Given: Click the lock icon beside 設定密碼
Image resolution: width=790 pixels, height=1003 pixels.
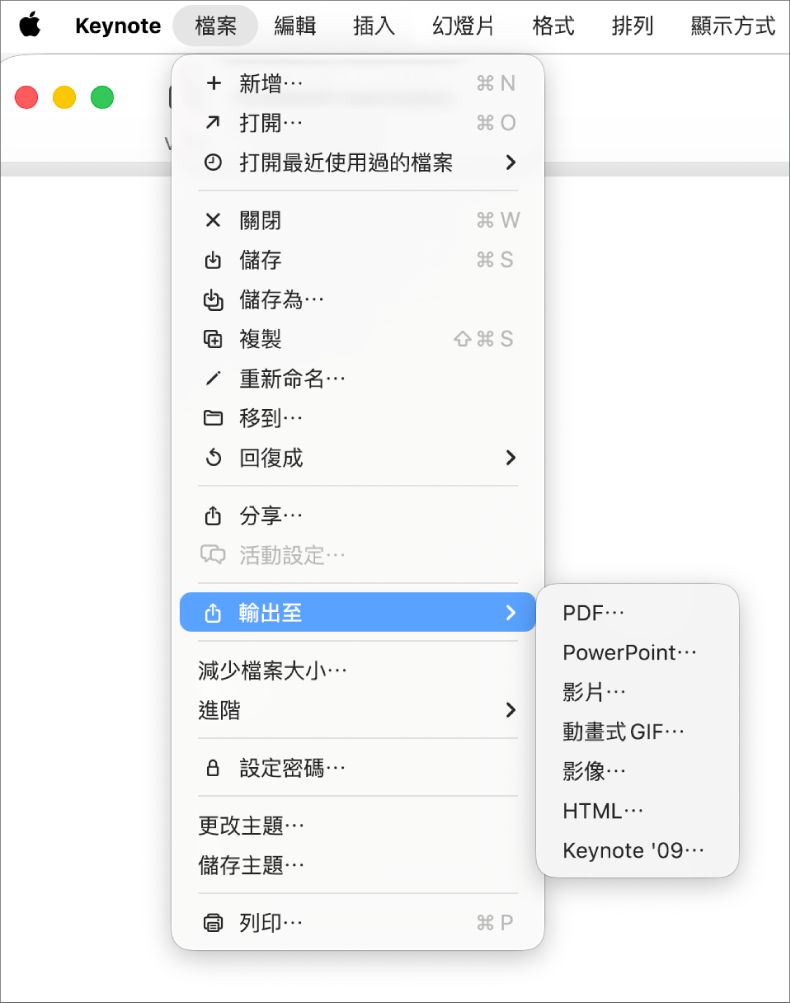Looking at the screenshot, I should tap(212, 768).
